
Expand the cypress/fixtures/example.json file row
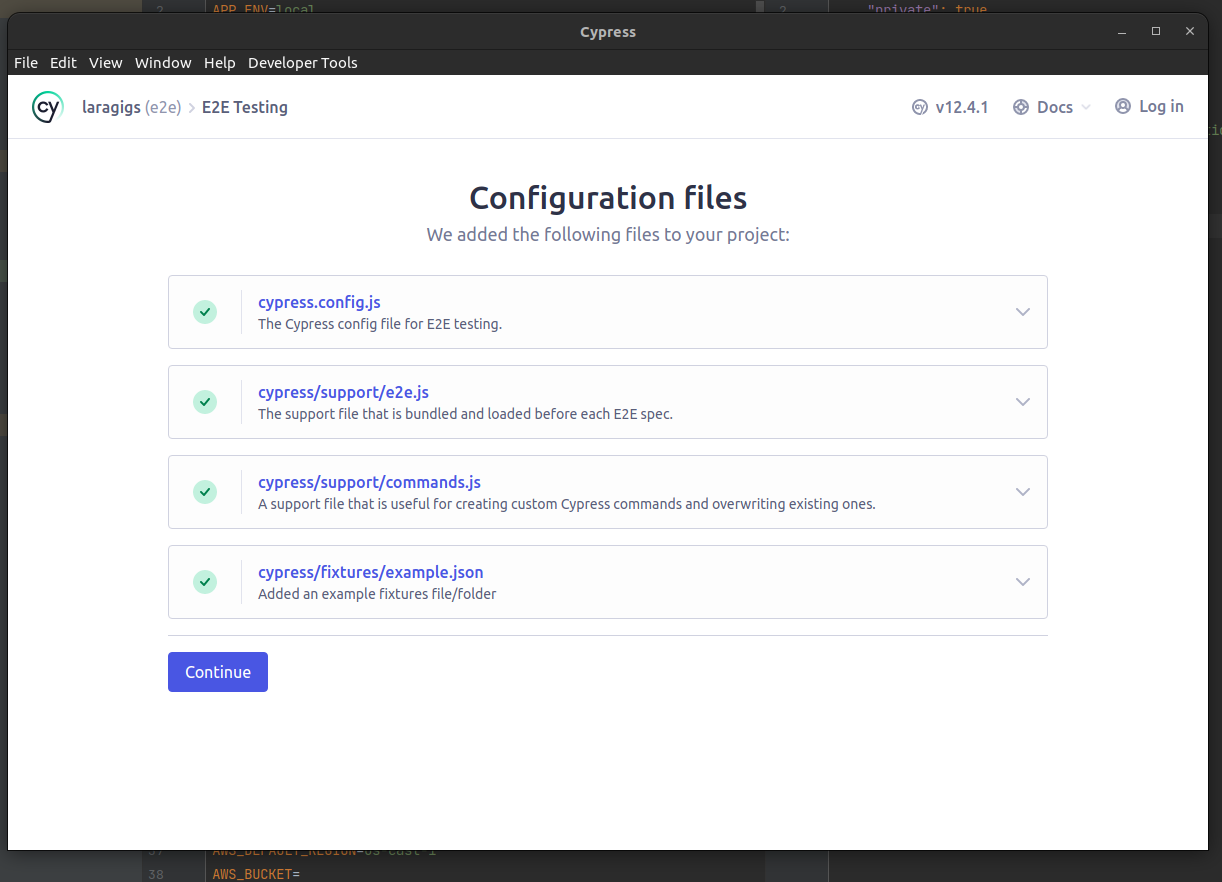[x=1022, y=582]
